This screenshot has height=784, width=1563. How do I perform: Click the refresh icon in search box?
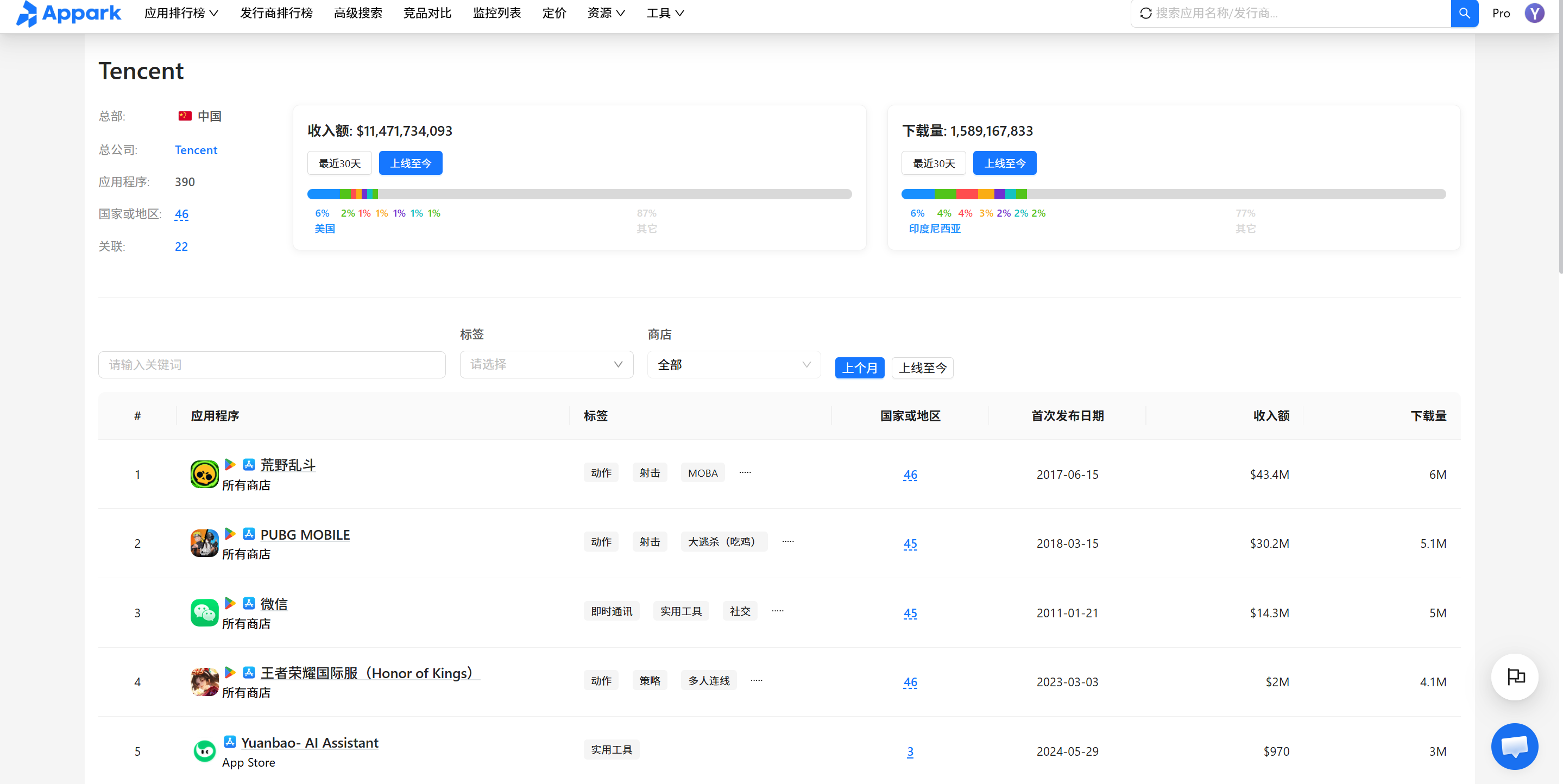tap(1145, 12)
